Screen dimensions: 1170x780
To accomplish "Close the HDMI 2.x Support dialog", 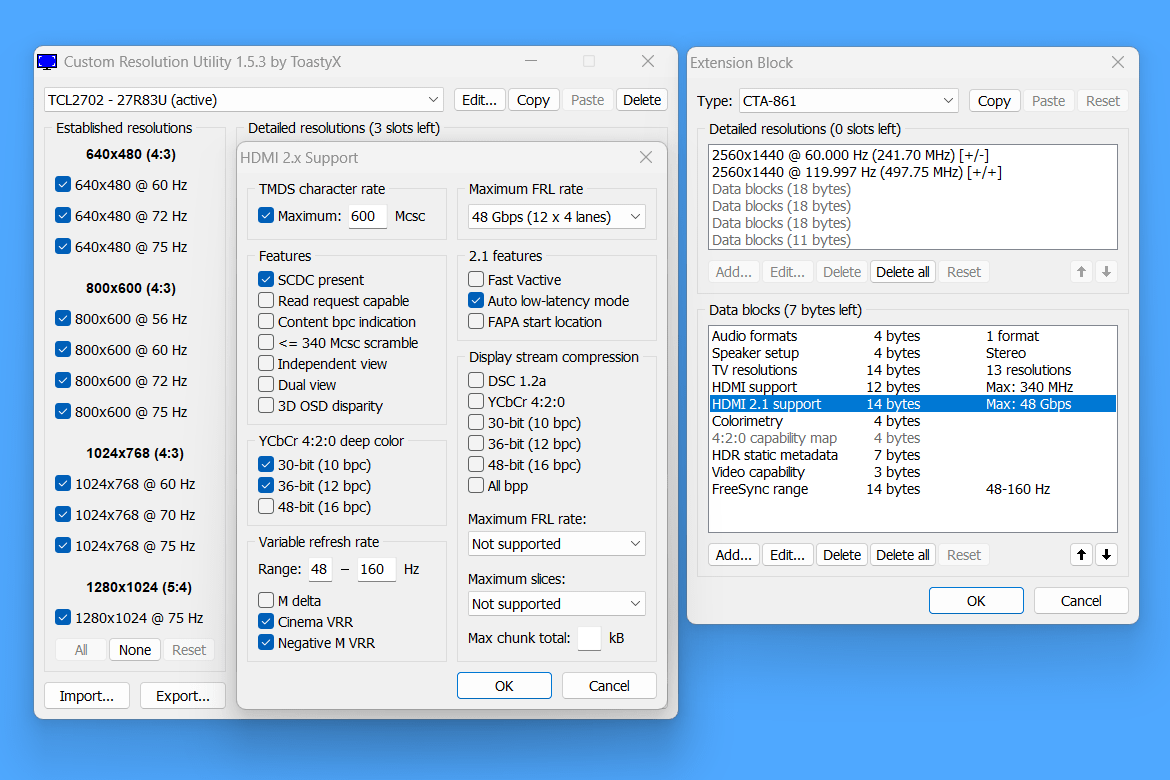I will (x=647, y=158).
